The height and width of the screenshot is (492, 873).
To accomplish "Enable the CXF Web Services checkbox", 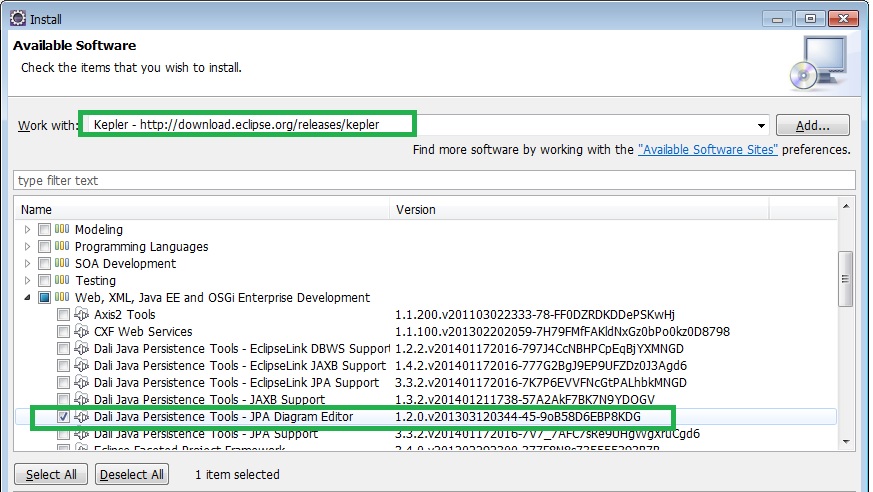I will (64, 332).
